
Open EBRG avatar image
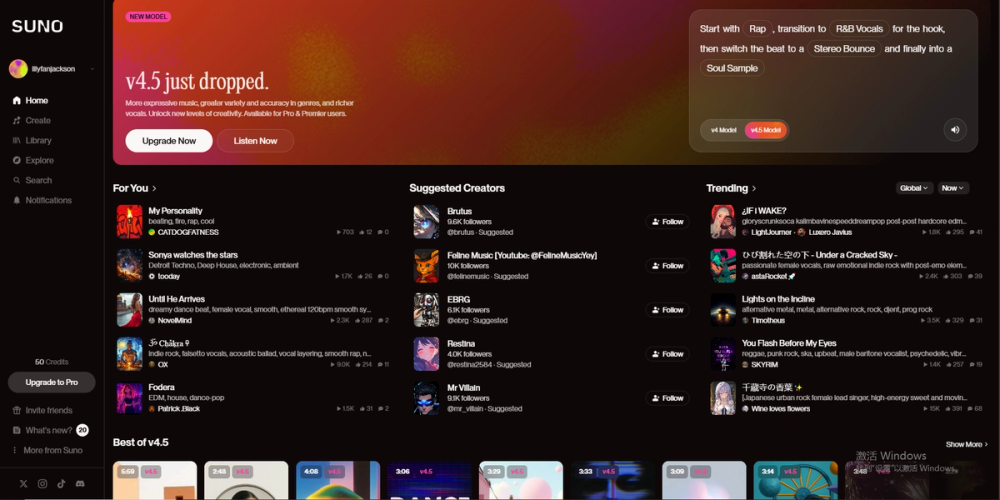pos(426,309)
